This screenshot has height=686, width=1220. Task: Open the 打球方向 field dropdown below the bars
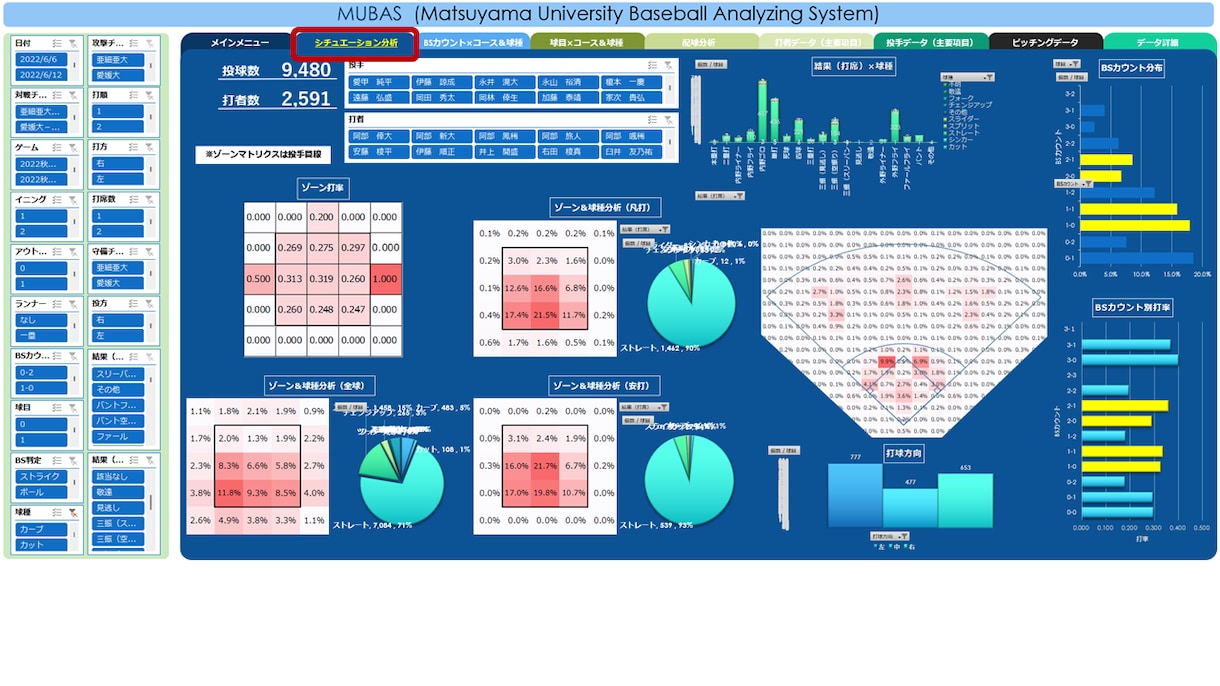click(x=889, y=536)
